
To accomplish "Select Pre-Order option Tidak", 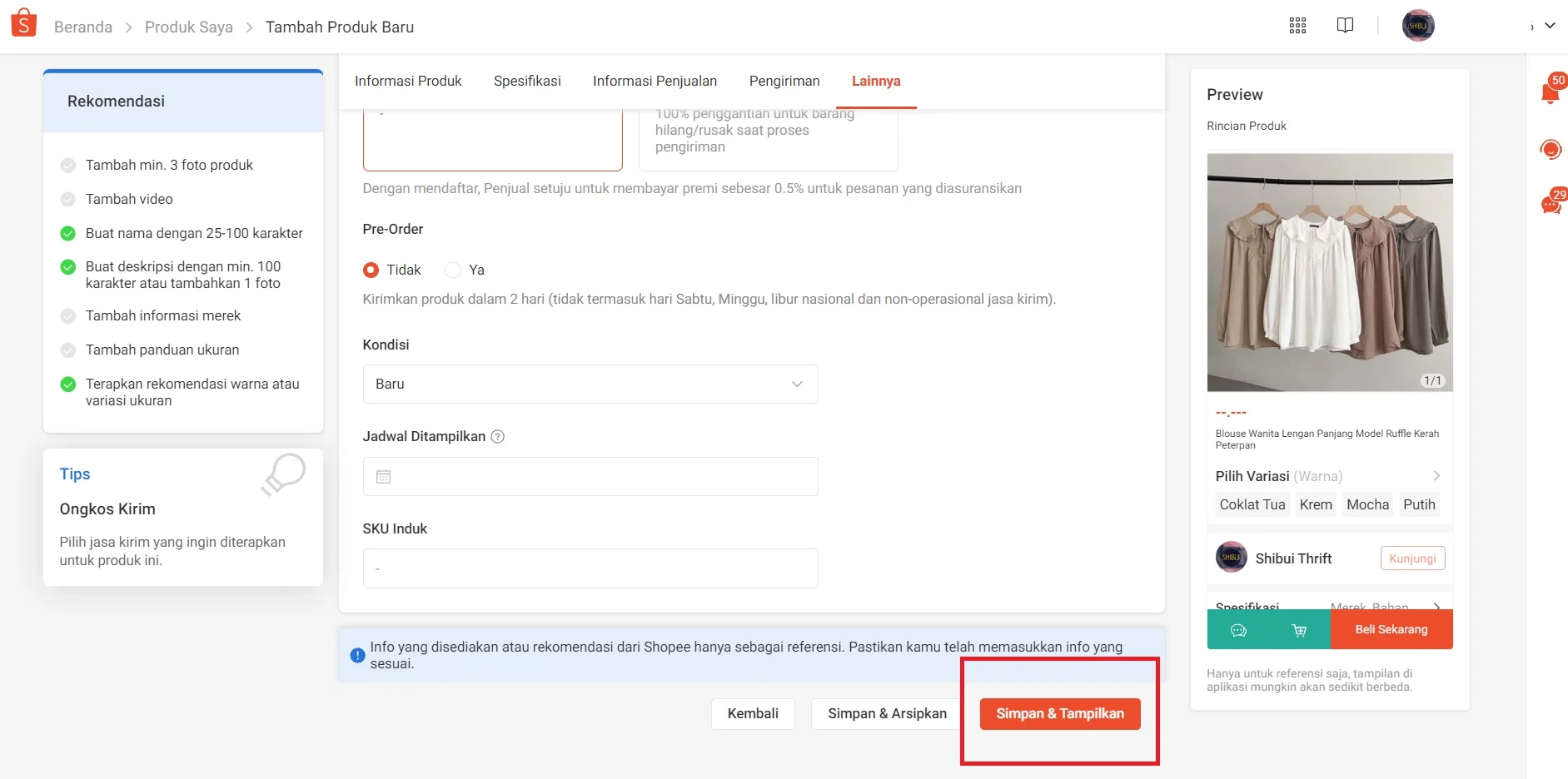I will [370, 270].
